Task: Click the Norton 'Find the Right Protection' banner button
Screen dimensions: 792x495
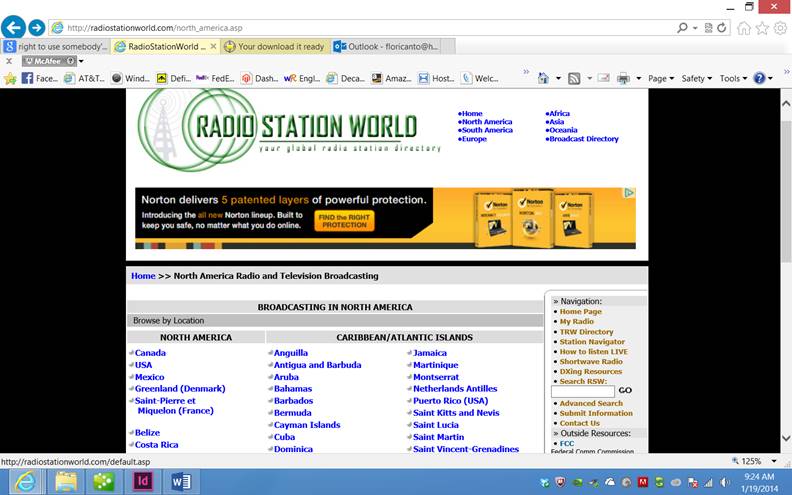Action: pyautogui.click(x=344, y=220)
